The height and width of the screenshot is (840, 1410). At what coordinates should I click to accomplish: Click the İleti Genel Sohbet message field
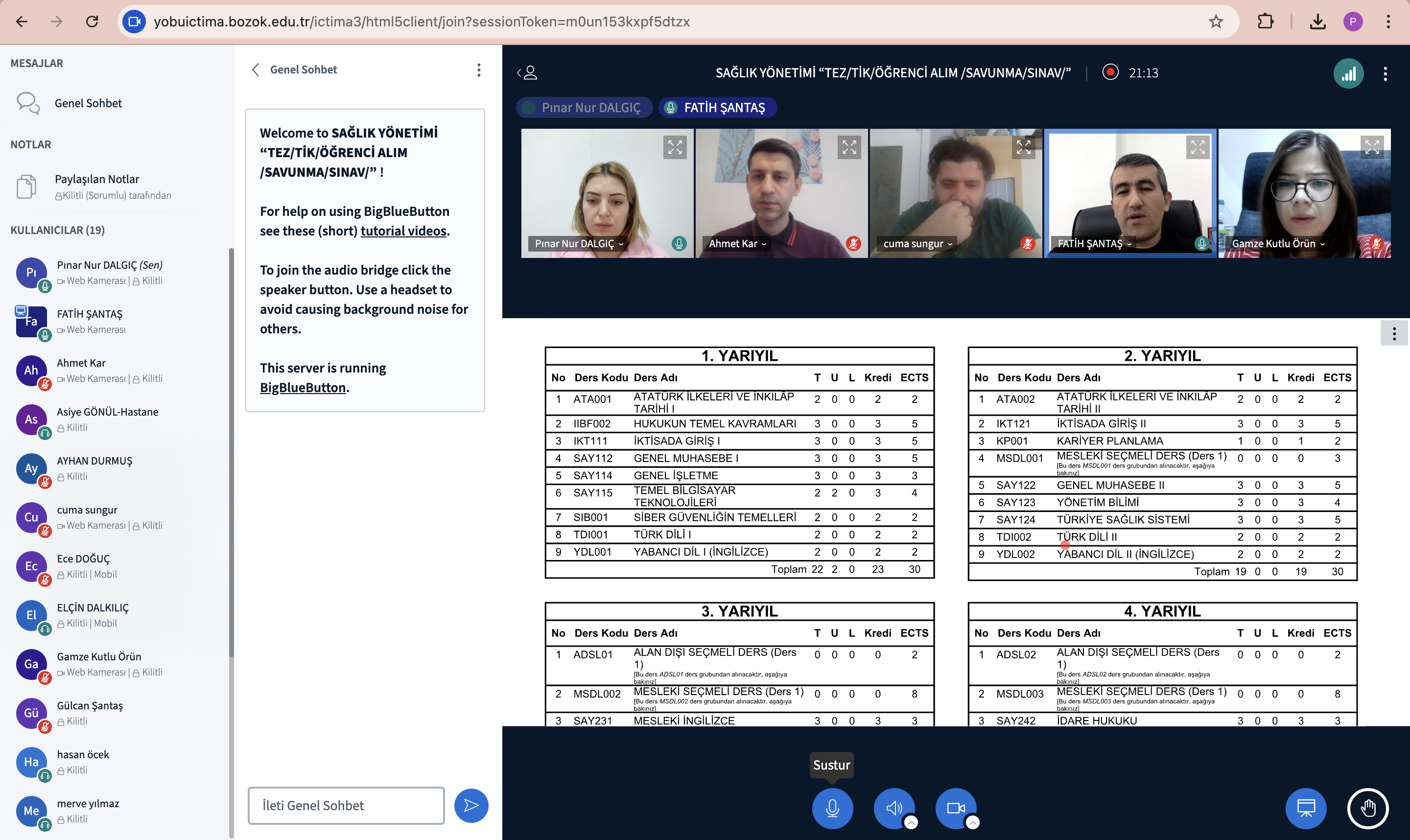coord(346,805)
